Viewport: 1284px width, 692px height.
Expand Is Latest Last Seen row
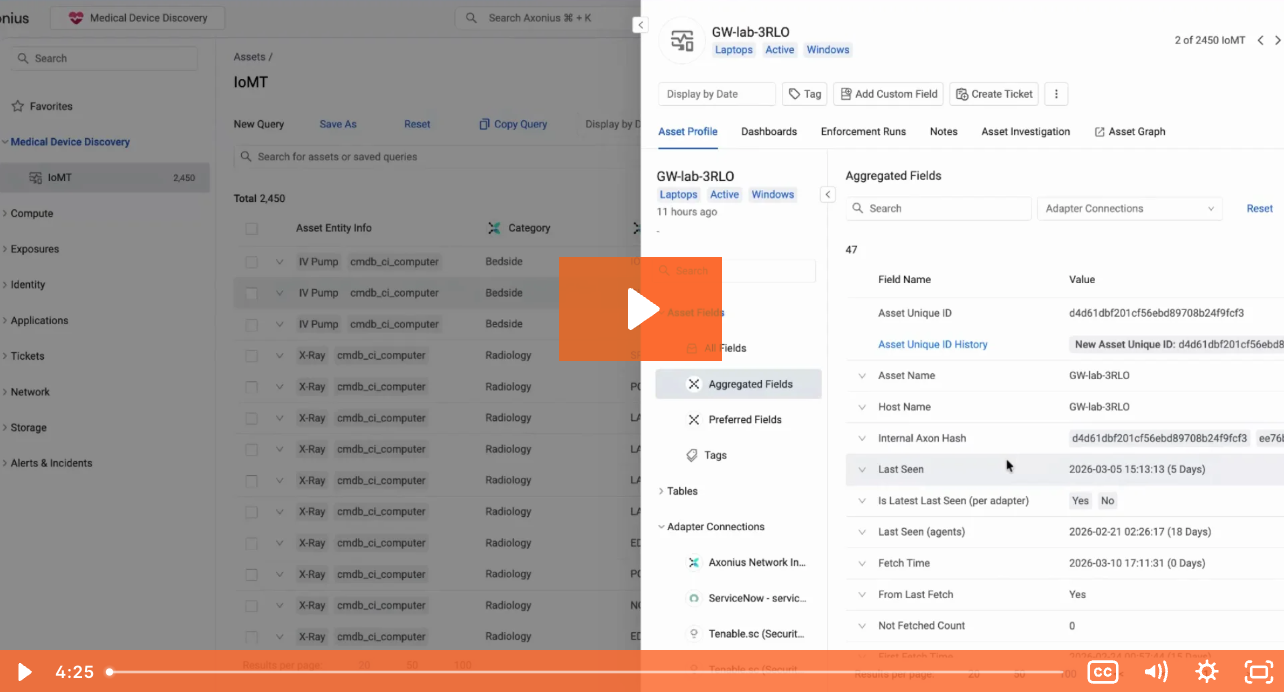[x=862, y=501]
